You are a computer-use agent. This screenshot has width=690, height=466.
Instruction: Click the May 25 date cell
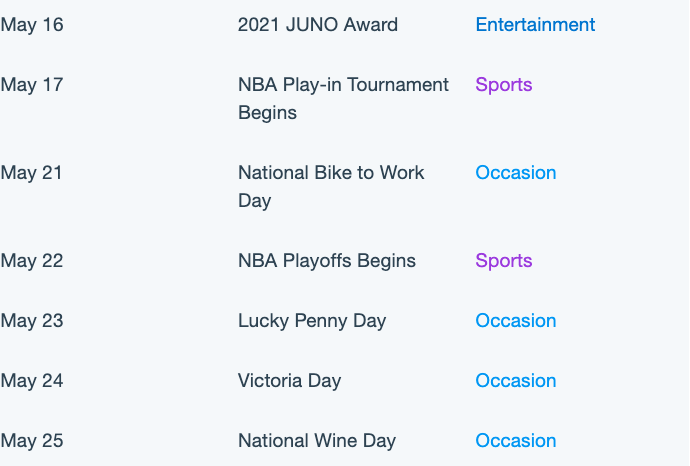click(32, 441)
